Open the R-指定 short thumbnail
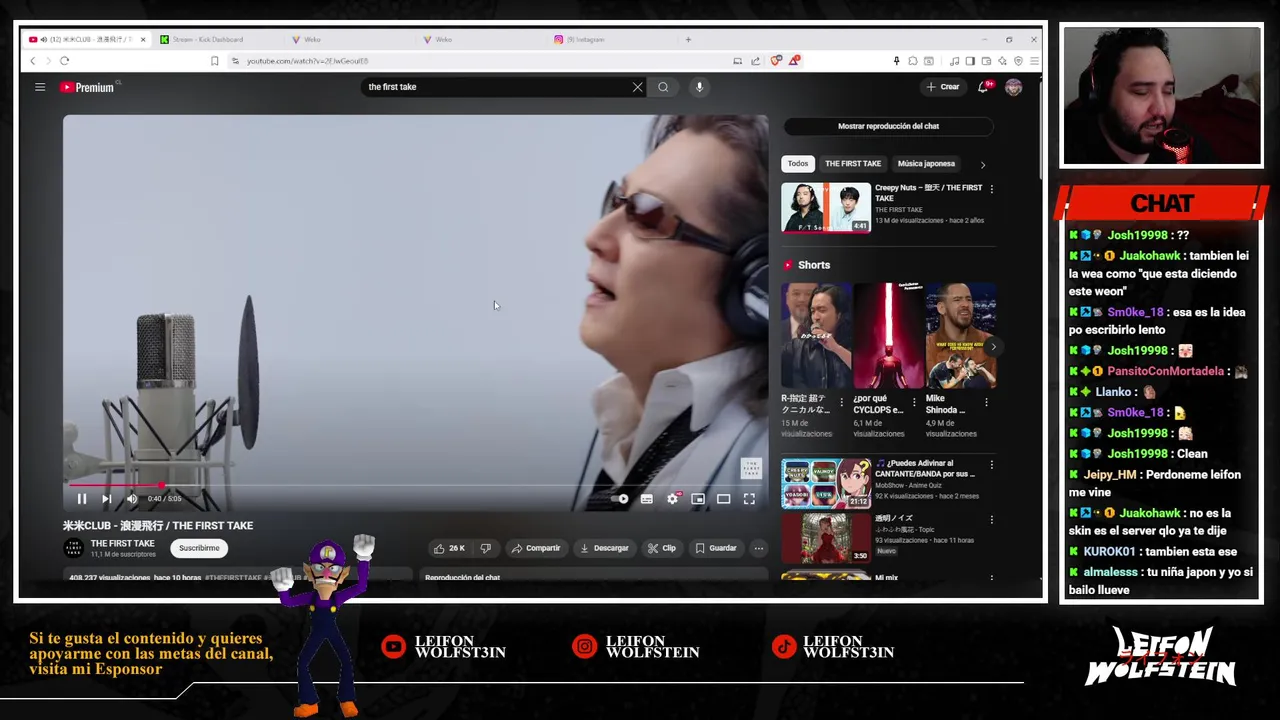 click(817, 335)
